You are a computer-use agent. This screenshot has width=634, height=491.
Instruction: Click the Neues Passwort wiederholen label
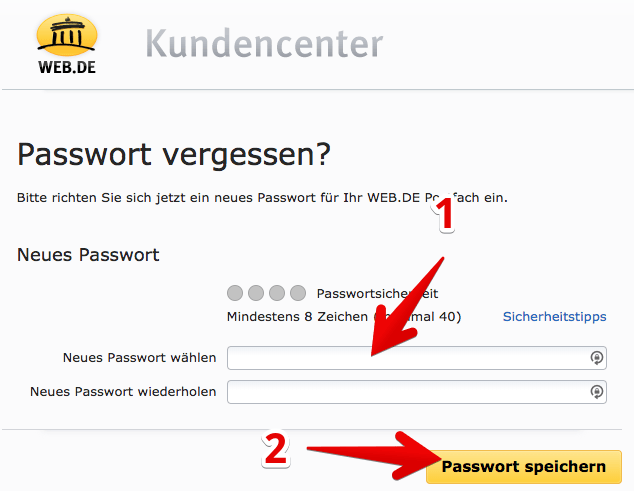tap(123, 392)
